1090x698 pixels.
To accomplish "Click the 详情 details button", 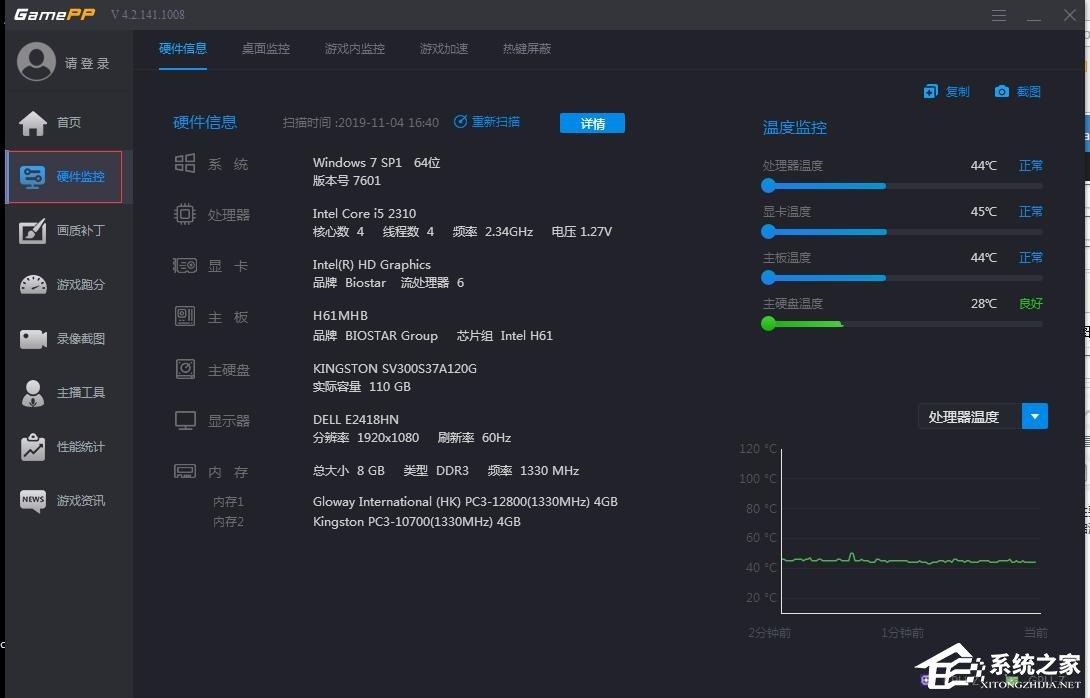I will [592, 123].
